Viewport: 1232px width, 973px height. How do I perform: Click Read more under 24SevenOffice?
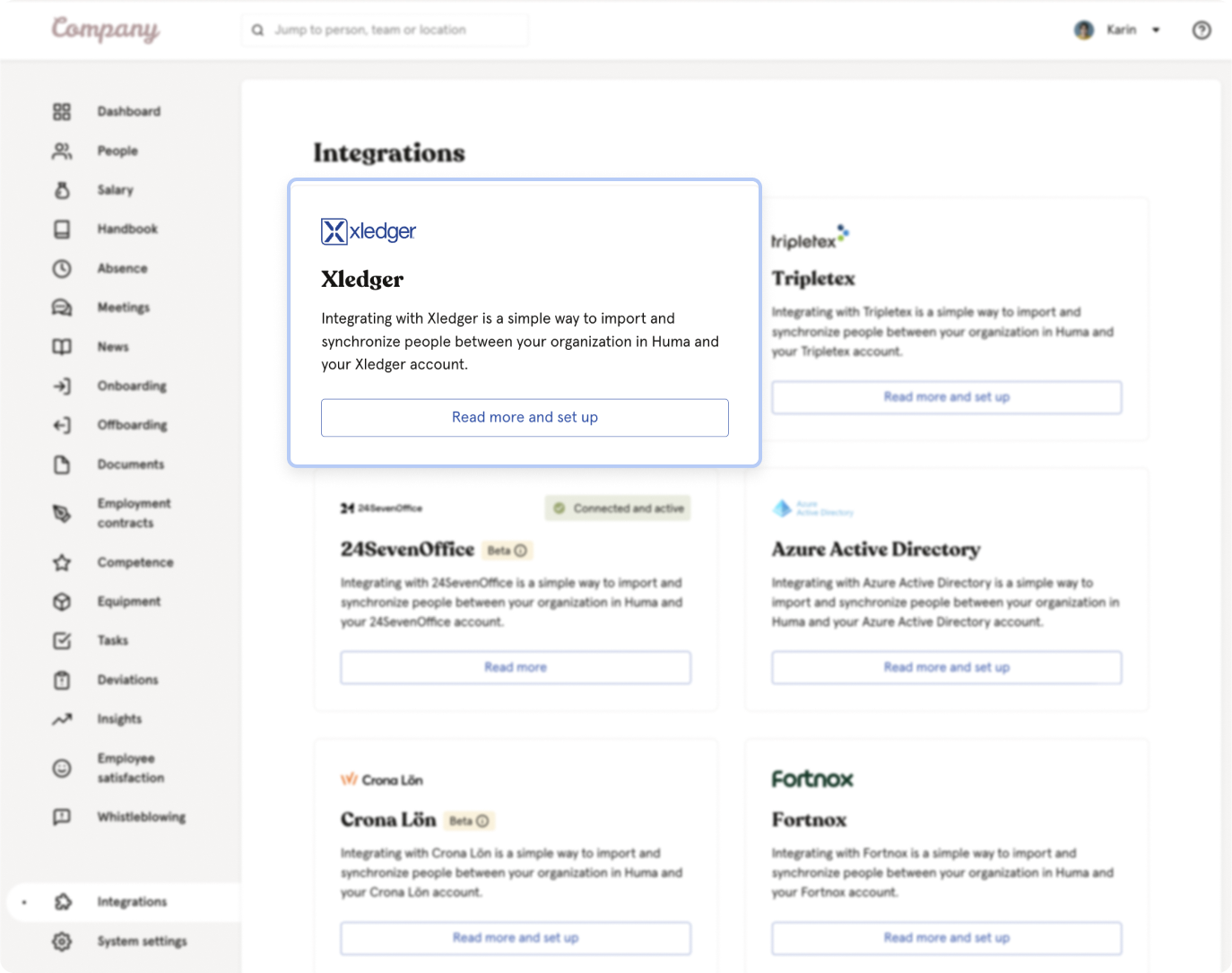516,667
